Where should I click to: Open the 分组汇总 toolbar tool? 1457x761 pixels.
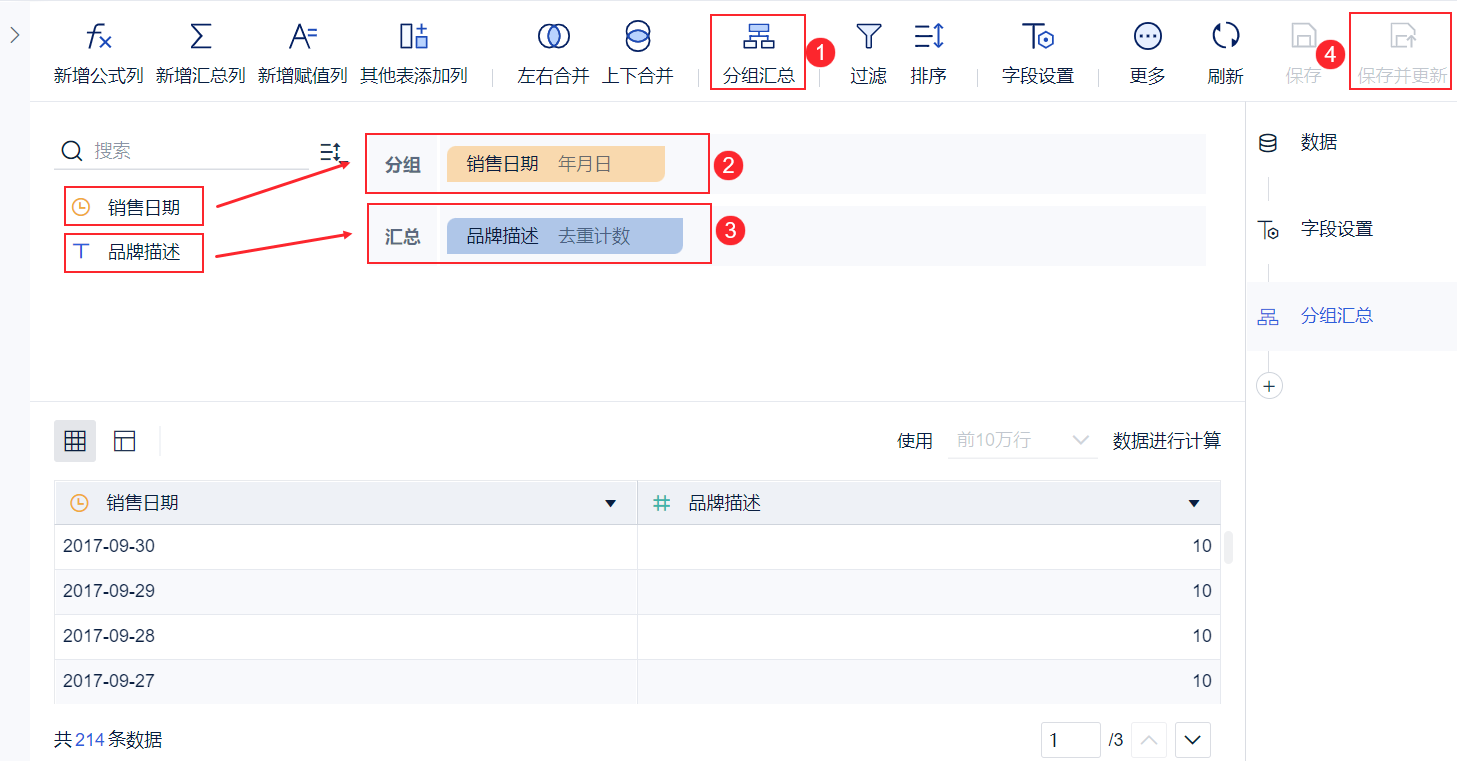coord(758,53)
